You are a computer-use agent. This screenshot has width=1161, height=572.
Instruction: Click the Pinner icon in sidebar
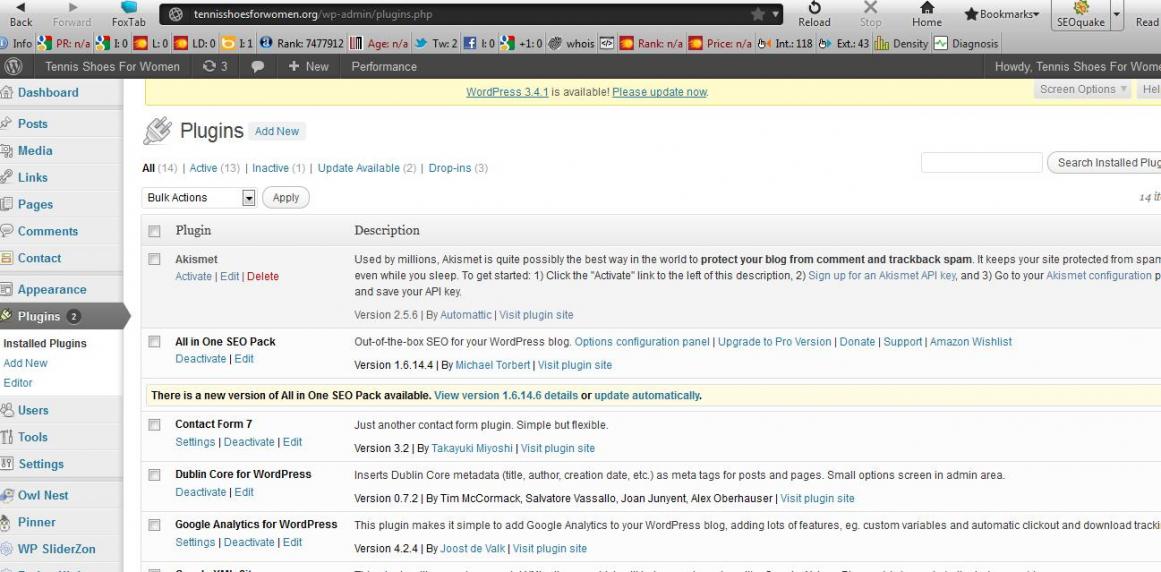pyautogui.click(x=7, y=522)
